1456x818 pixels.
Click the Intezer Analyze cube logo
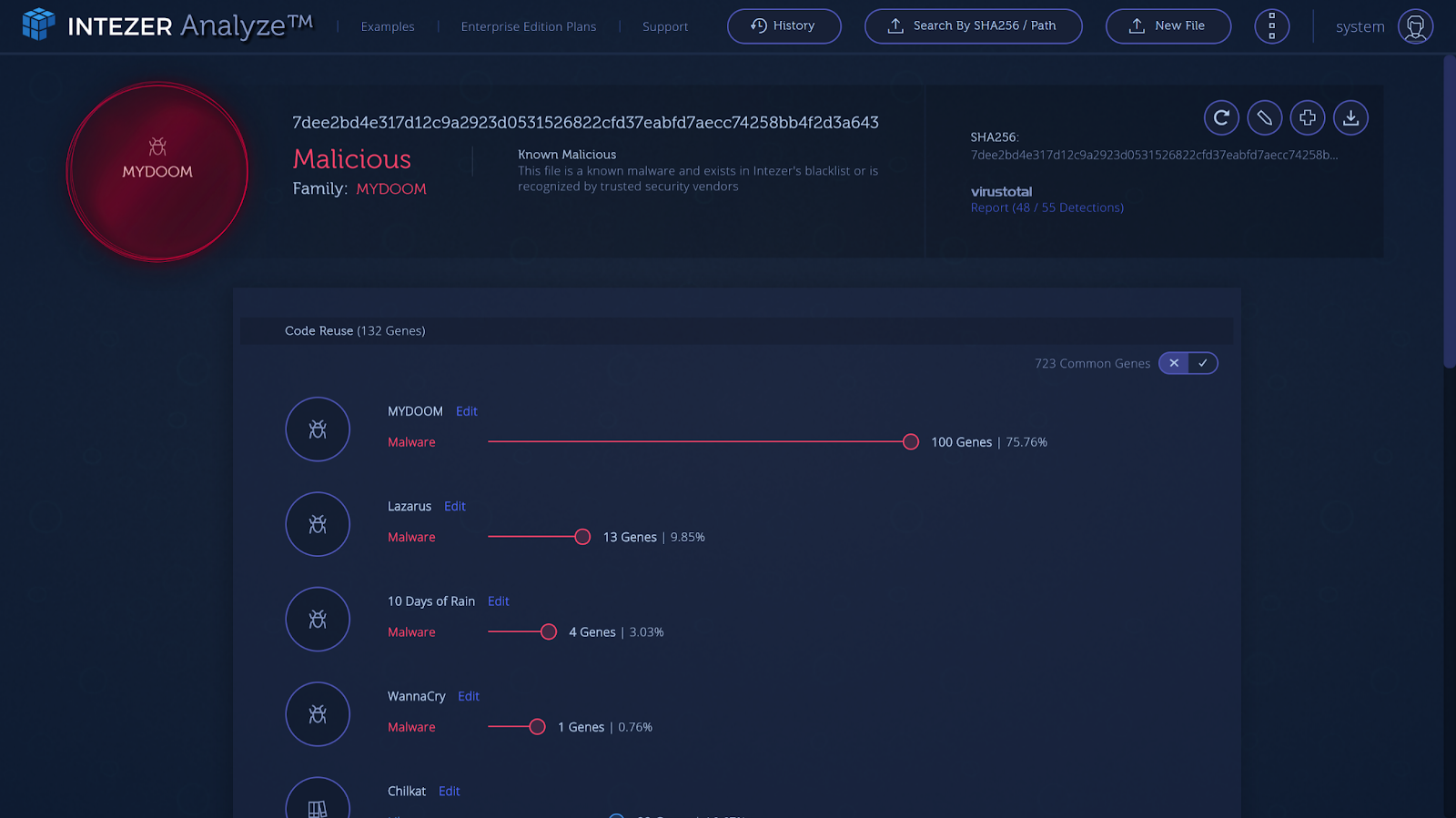click(x=38, y=25)
